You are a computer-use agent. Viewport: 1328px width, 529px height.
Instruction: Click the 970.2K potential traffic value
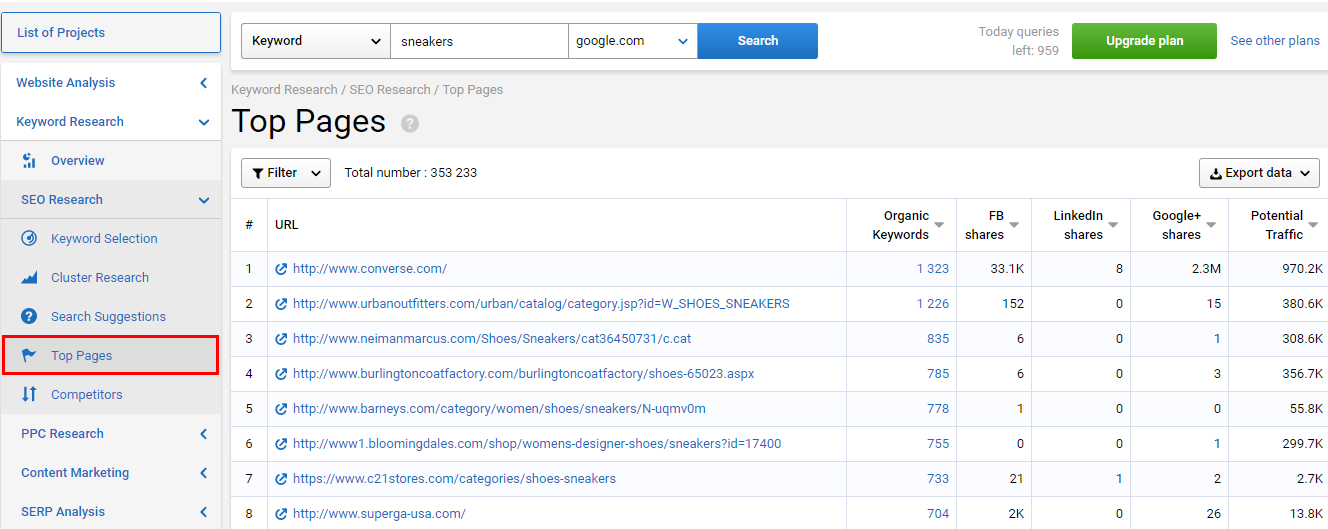click(1300, 269)
